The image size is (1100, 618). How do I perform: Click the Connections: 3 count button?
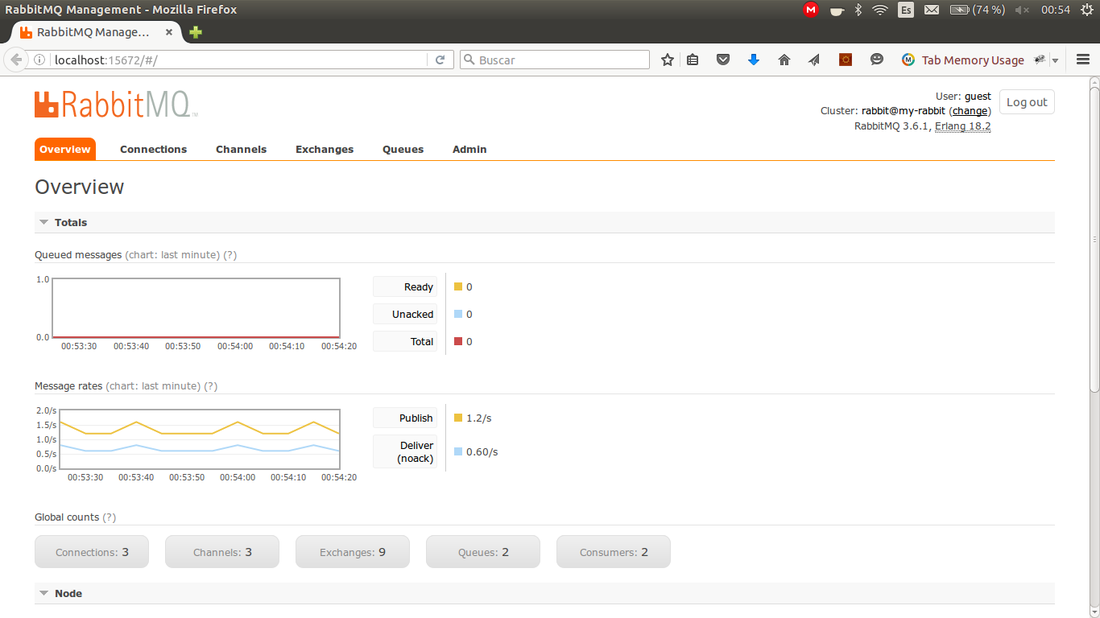(x=92, y=552)
